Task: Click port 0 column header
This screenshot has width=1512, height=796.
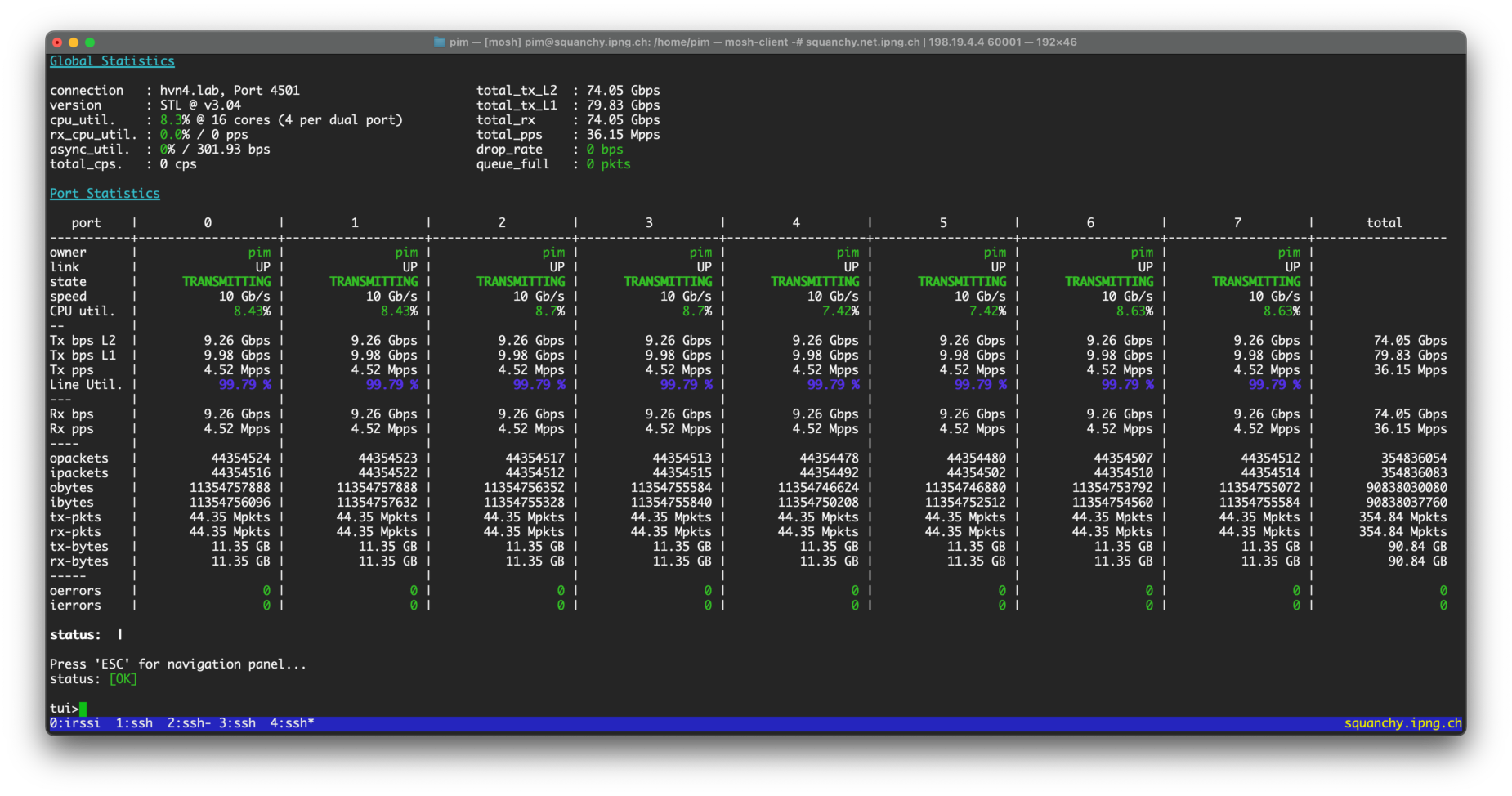Action: [208, 222]
